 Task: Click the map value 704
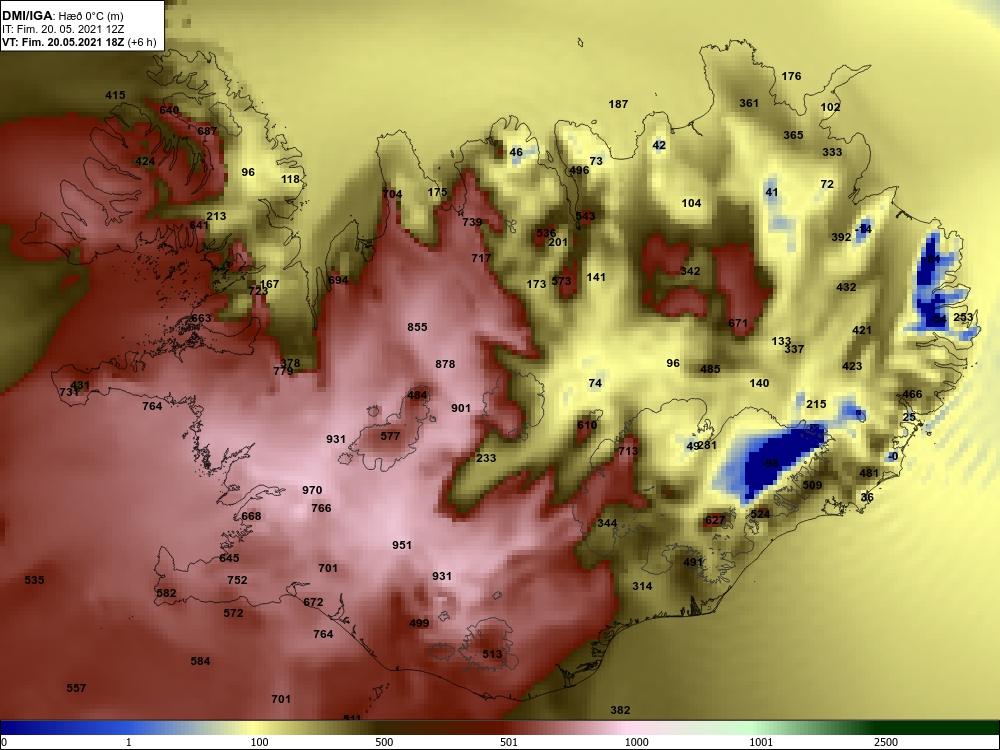pos(392,194)
